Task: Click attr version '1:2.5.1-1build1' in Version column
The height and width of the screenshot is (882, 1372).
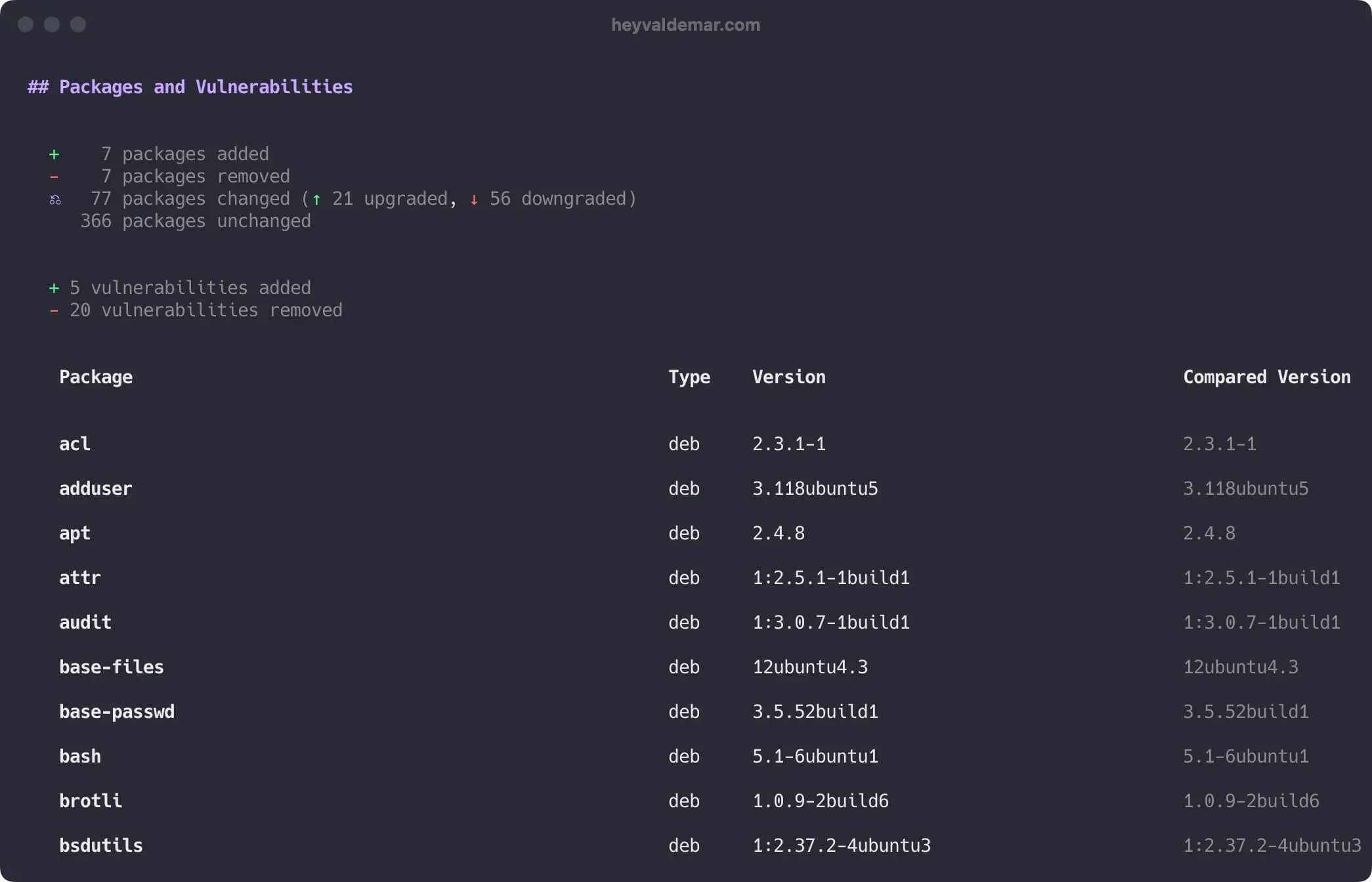Action: click(x=831, y=578)
